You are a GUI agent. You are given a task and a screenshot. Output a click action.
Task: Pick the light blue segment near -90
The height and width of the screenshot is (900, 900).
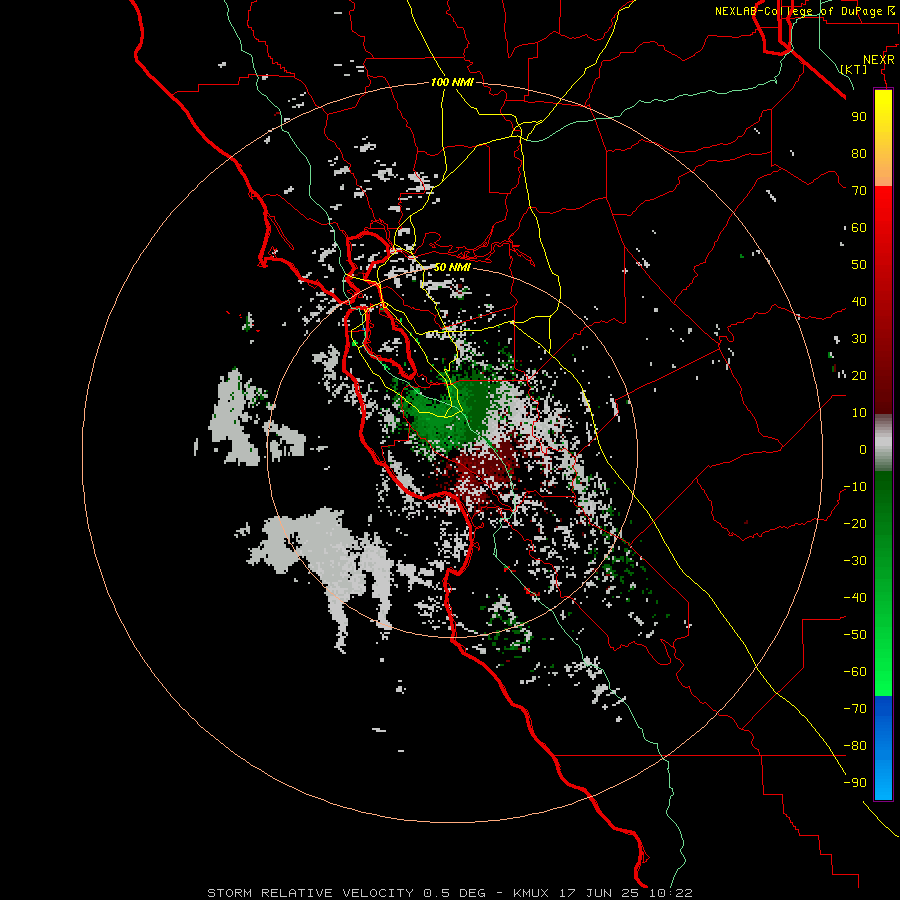[x=883, y=781]
